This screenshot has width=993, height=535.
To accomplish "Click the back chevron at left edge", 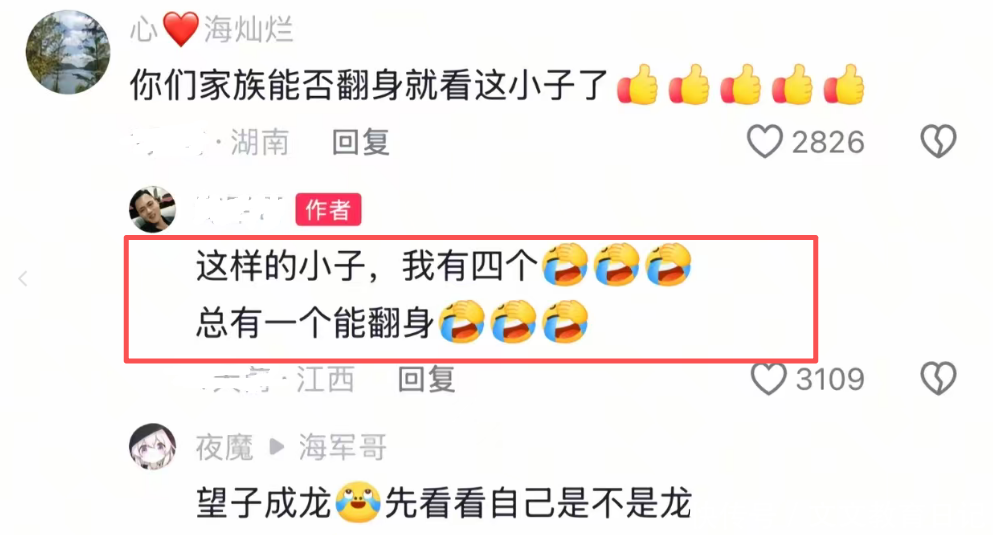I will pyautogui.click(x=23, y=279).
